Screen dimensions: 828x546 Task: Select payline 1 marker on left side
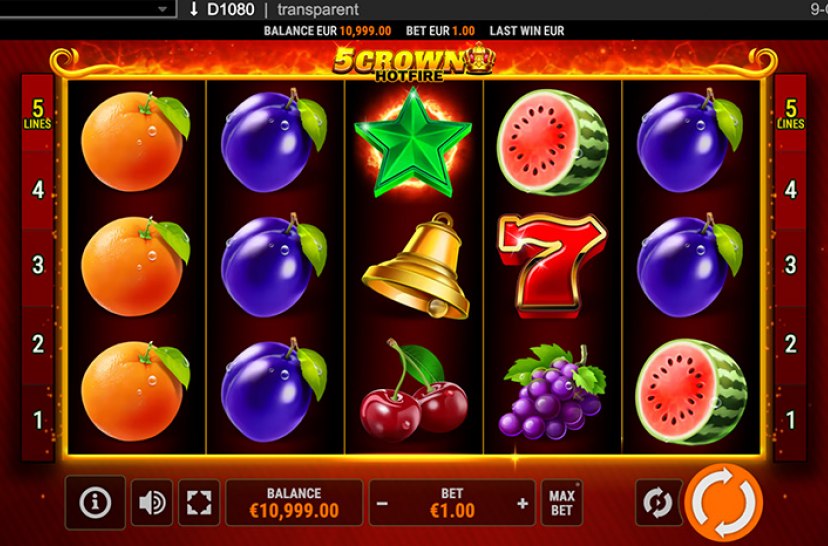coord(37,420)
